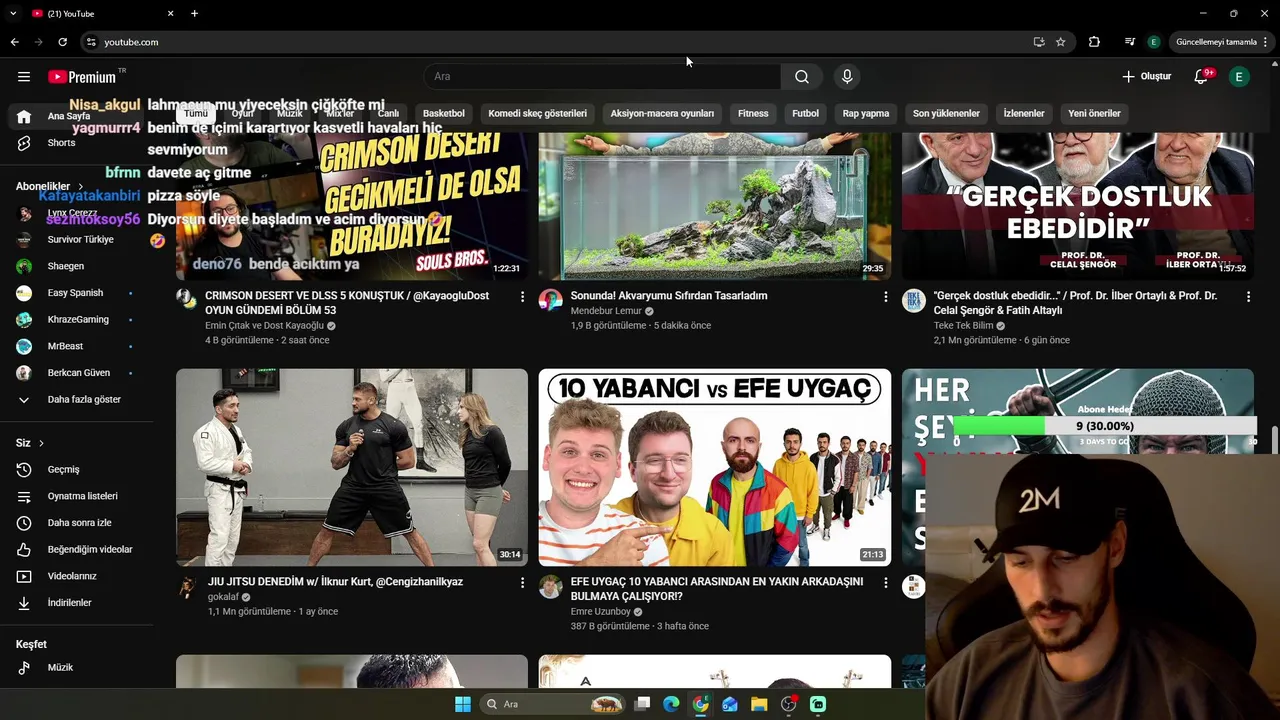Select the Rap yapma filter chip

(x=866, y=114)
